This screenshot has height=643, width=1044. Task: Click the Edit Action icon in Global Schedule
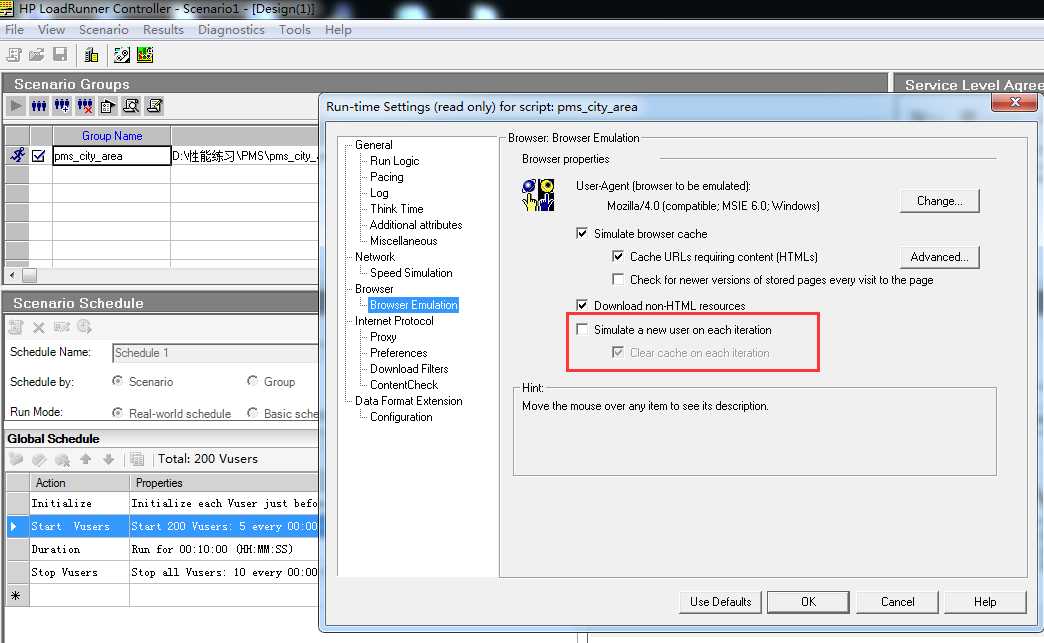pos(39,459)
